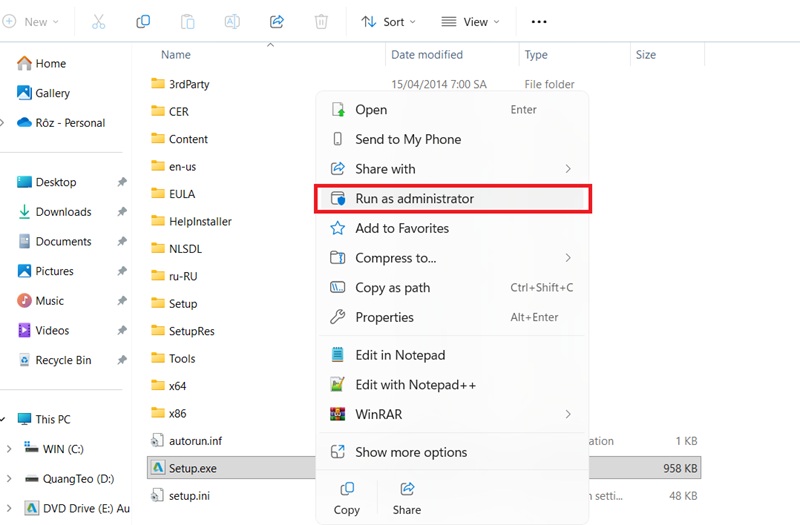Select QuangTeo (D:) drive
The image size is (800, 525).
pos(69,479)
